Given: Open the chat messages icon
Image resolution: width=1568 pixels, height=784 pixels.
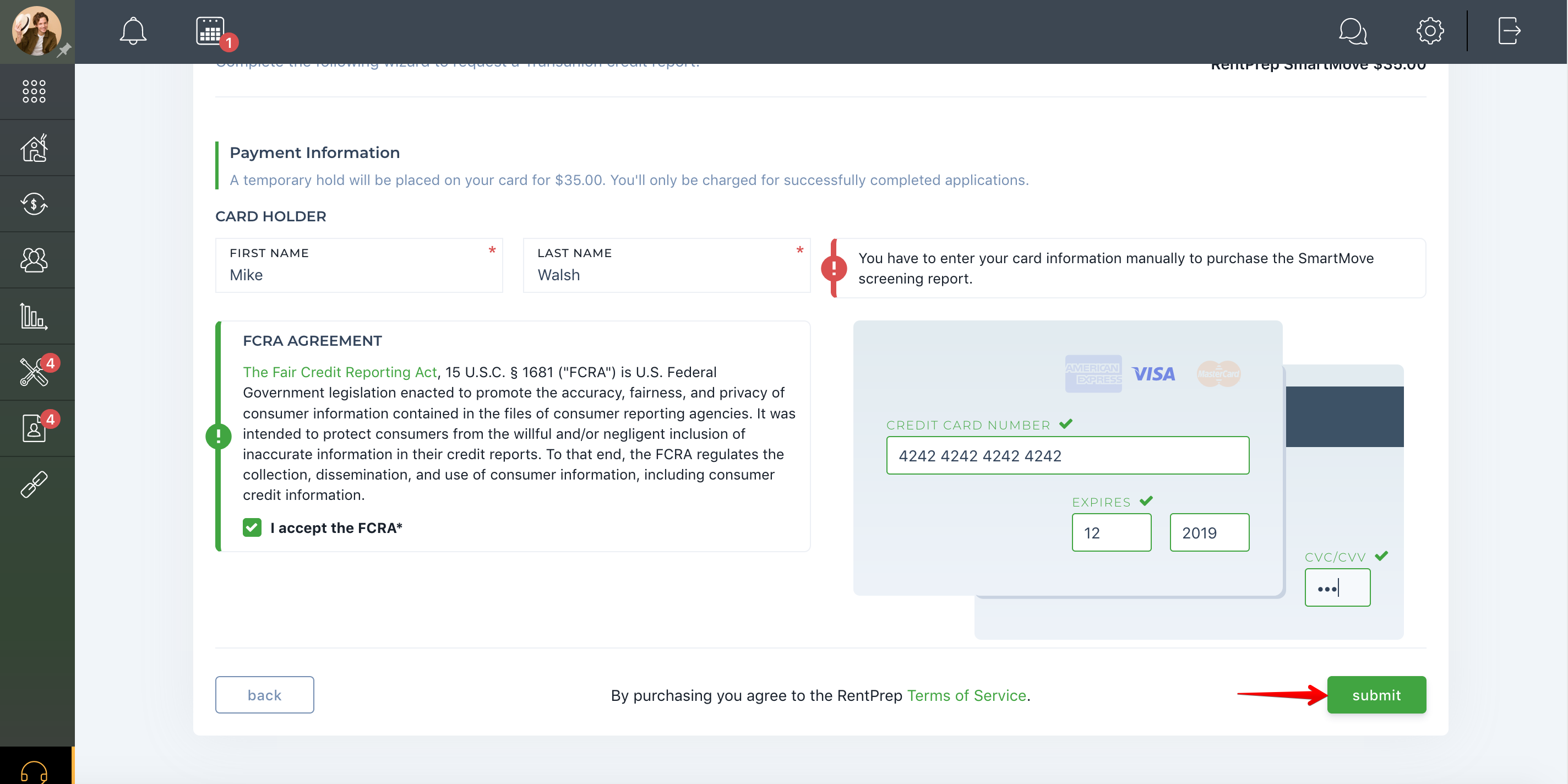Looking at the screenshot, I should coord(1353,30).
